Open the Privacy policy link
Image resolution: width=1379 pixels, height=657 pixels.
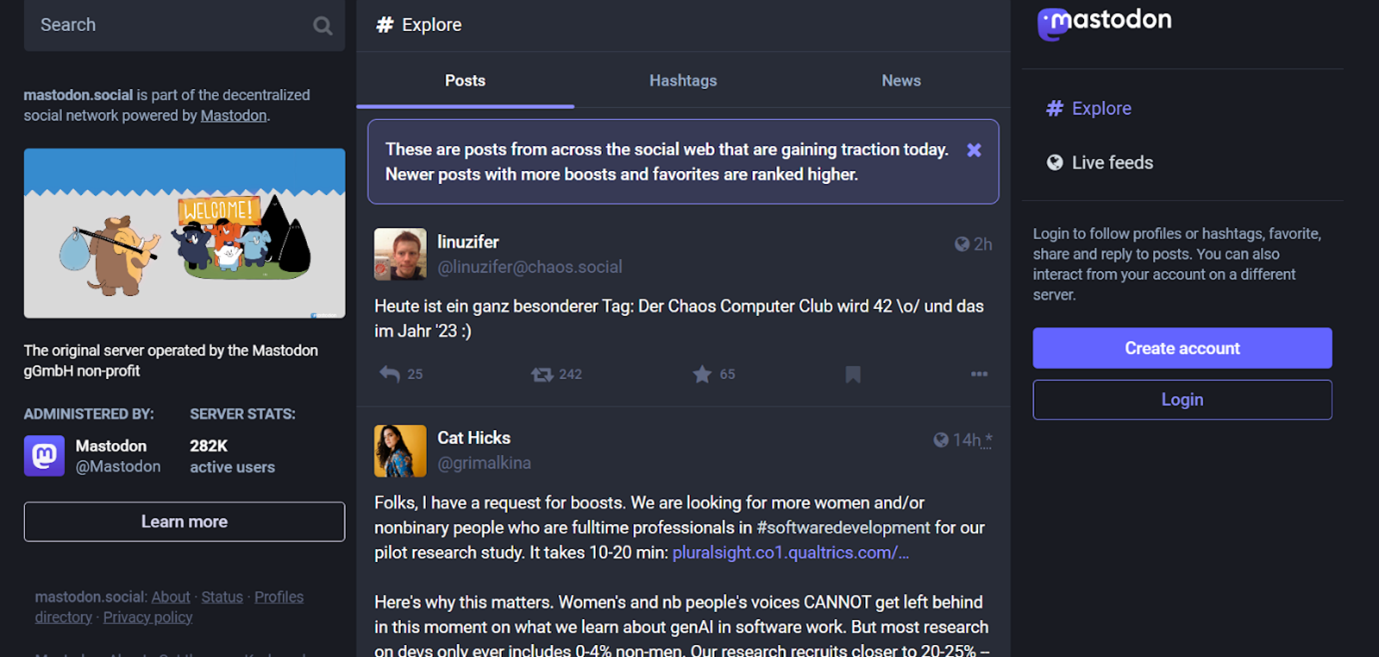pos(148,617)
